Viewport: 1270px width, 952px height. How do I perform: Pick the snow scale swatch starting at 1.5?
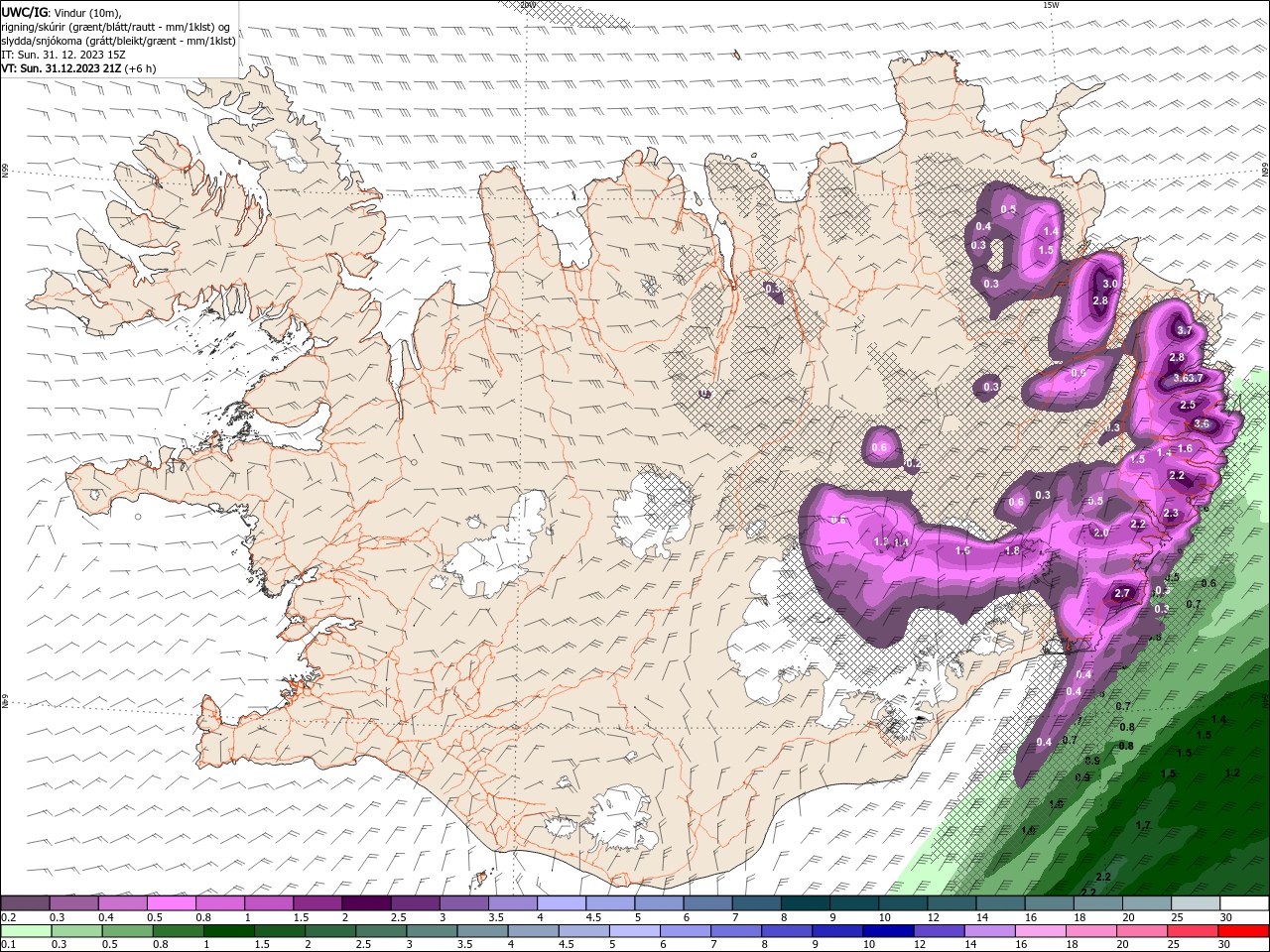(x=317, y=903)
